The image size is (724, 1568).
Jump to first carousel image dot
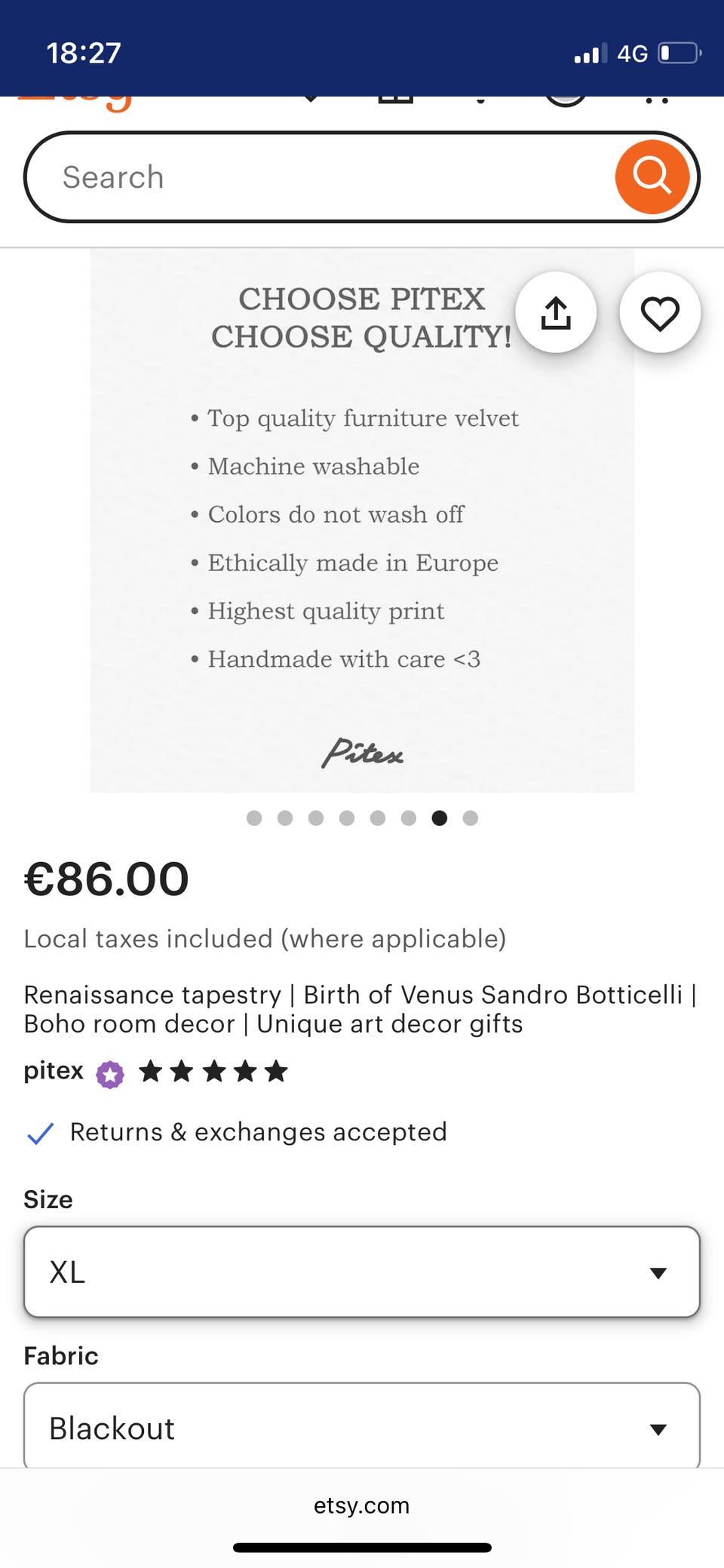point(254,818)
